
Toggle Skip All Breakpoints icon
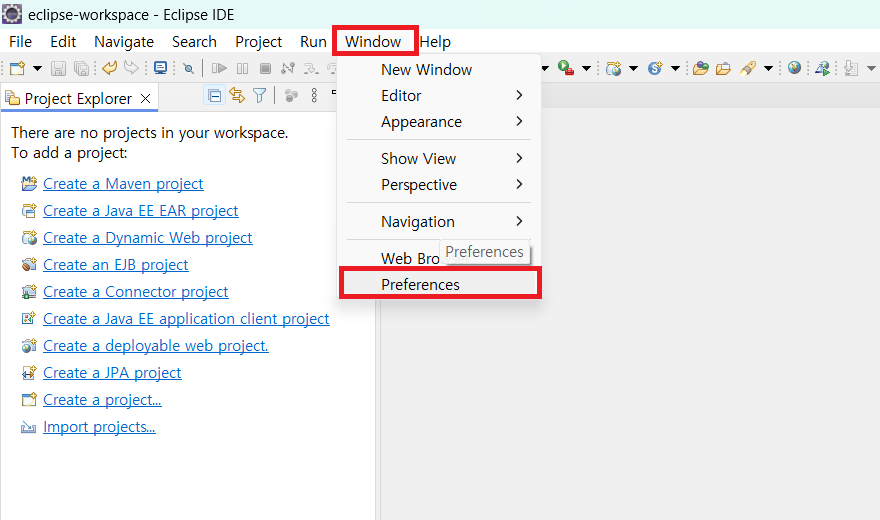[189, 68]
